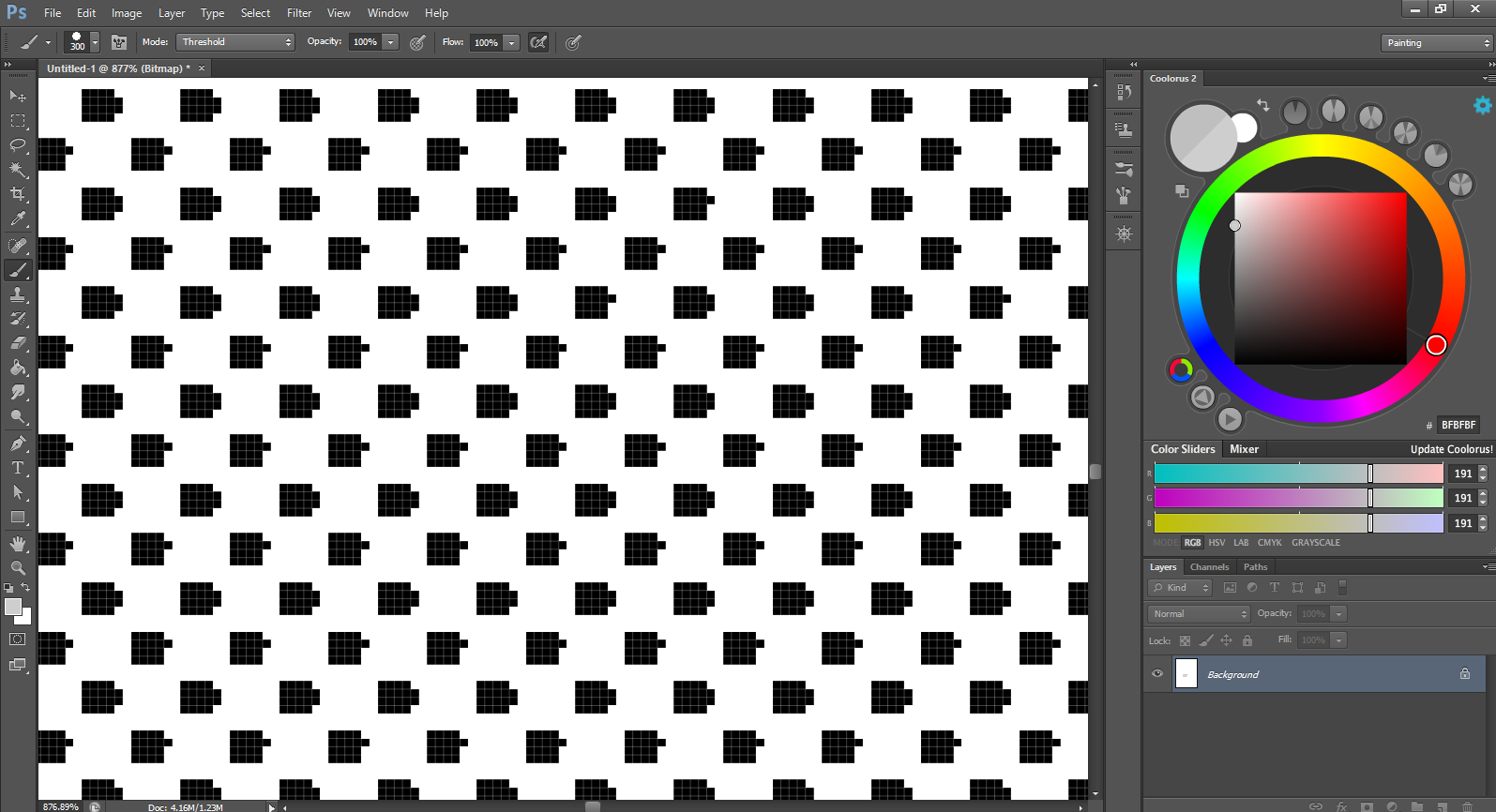Toggle pixel layer filter in Layers panel
This screenshot has width=1496, height=812.
point(1230,588)
